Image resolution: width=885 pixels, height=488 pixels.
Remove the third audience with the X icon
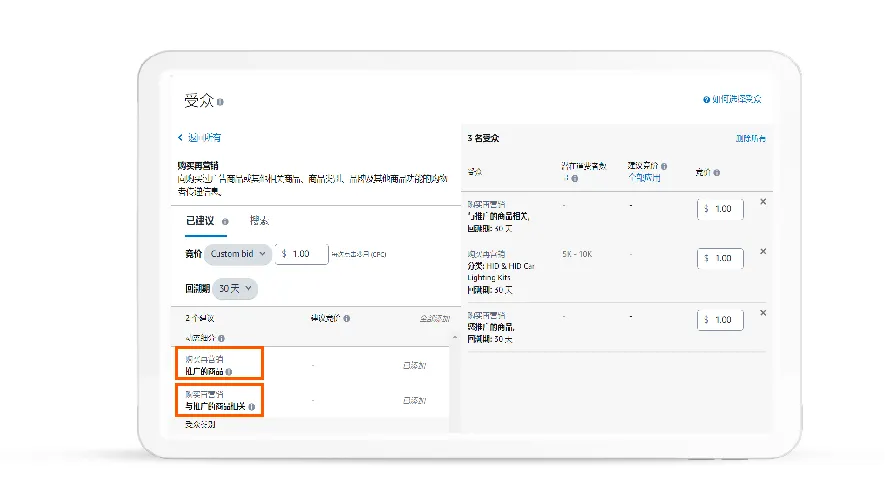763,313
